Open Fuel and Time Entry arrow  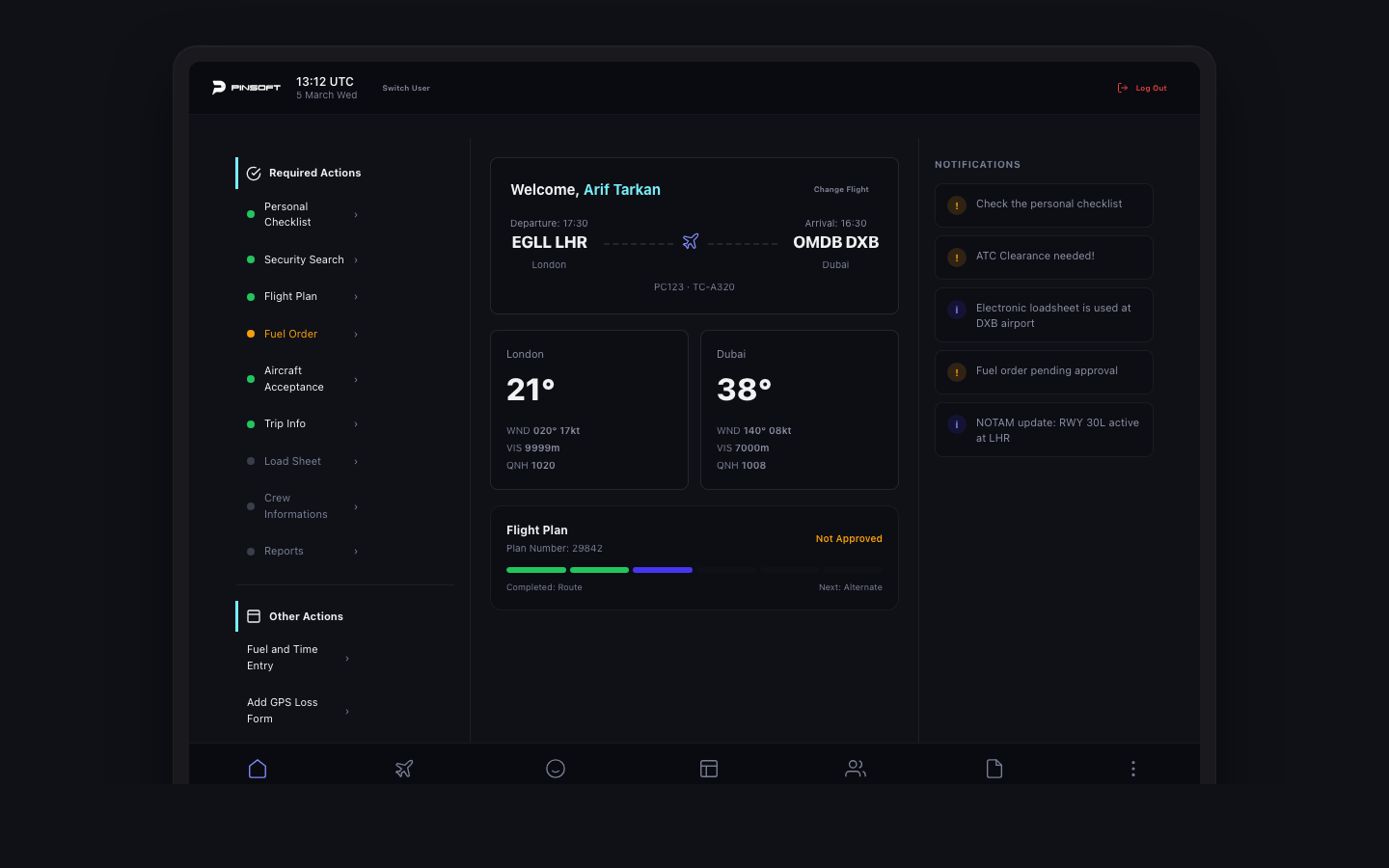347,659
